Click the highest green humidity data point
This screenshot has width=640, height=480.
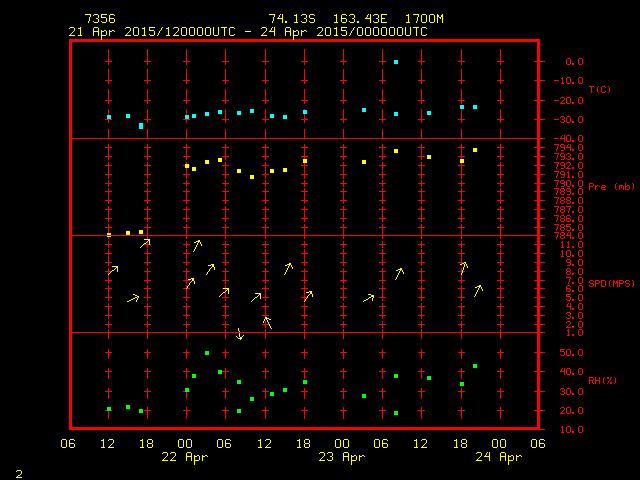(207, 353)
